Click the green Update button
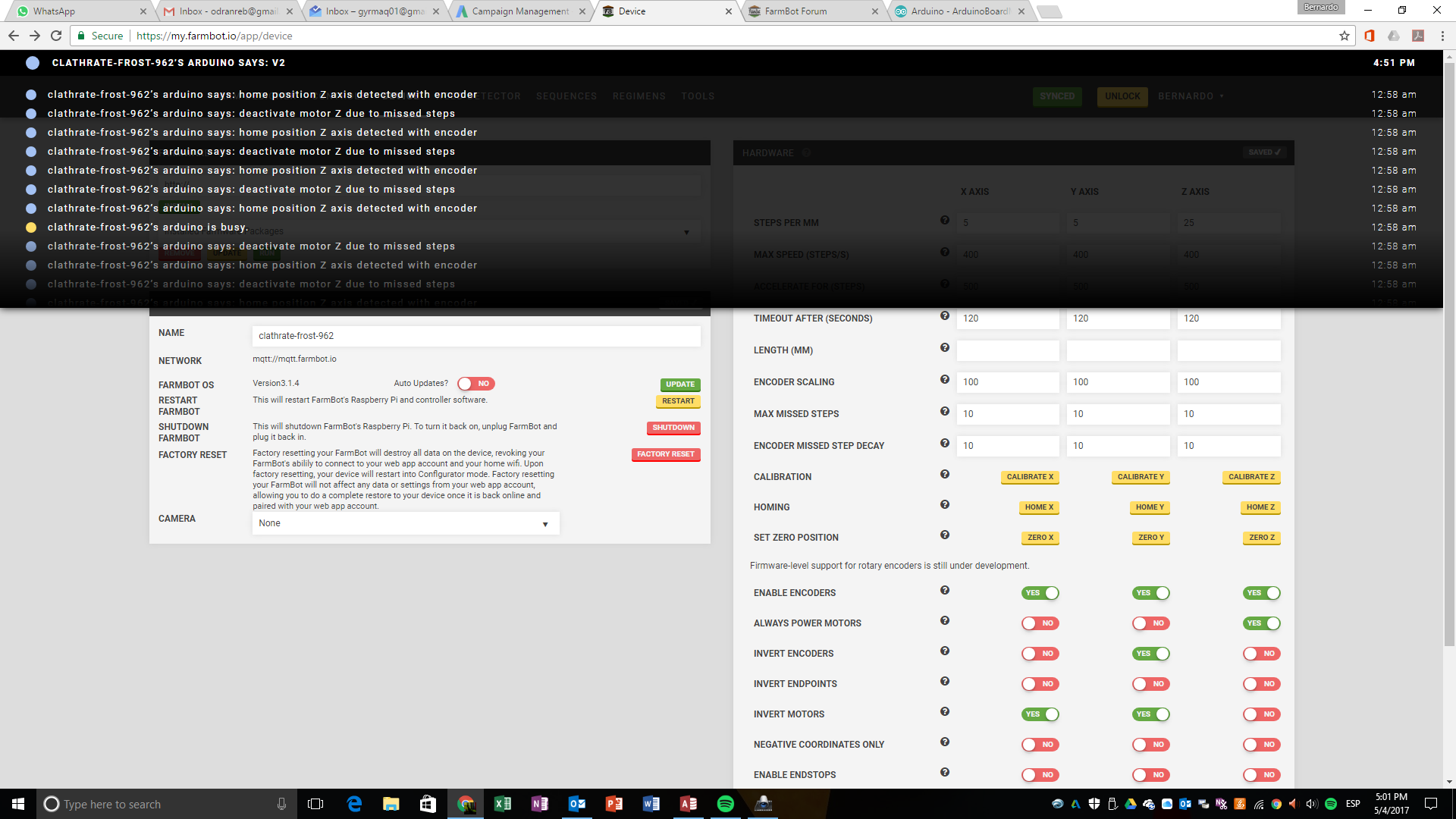 coord(680,384)
